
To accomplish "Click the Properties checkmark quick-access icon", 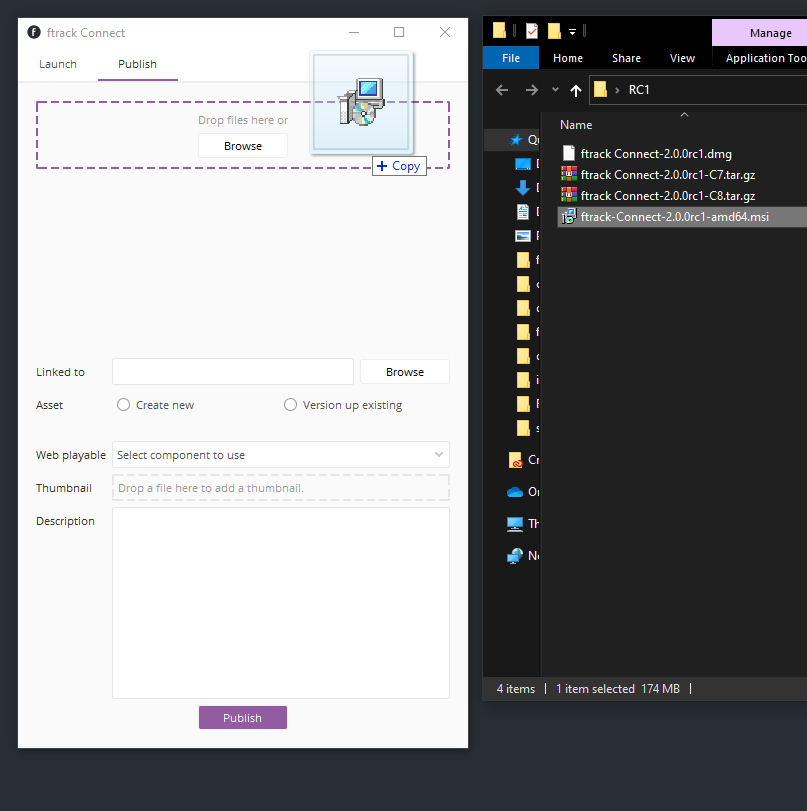I will point(532,31).
